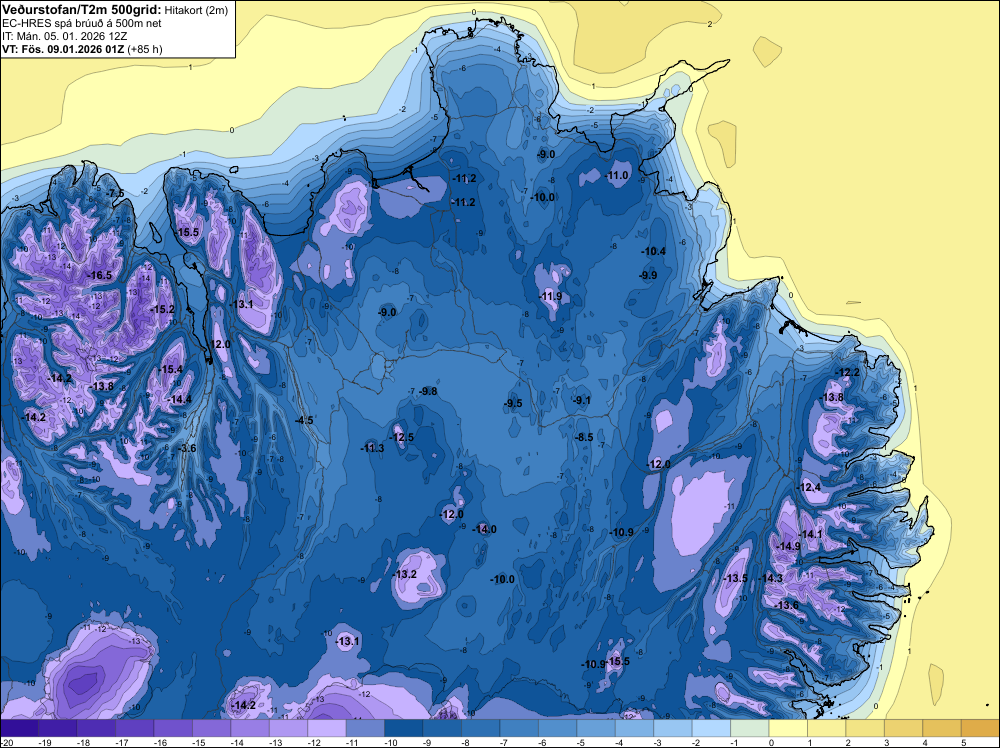Screen dimensions: 1000x748
Task: Select legend swatch between -15 and -14
Action: (211, 728)
